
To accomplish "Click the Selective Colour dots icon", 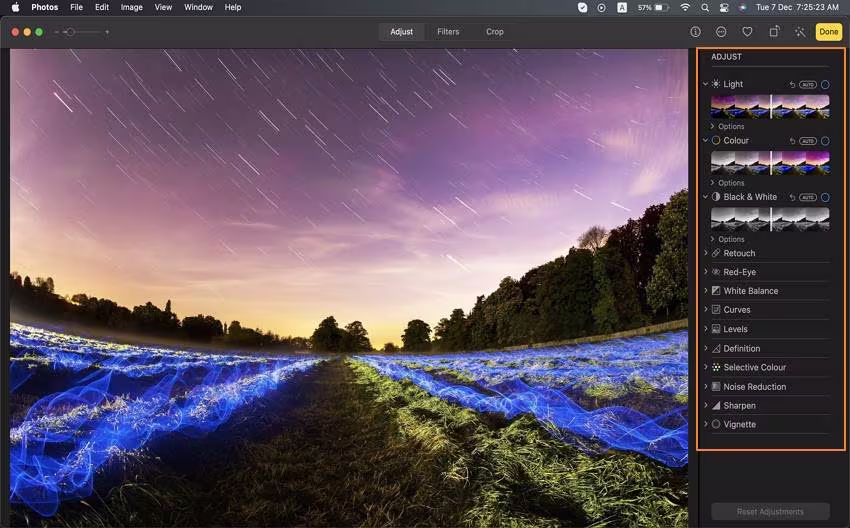I will pyautogui.click(x=716, y=368).
